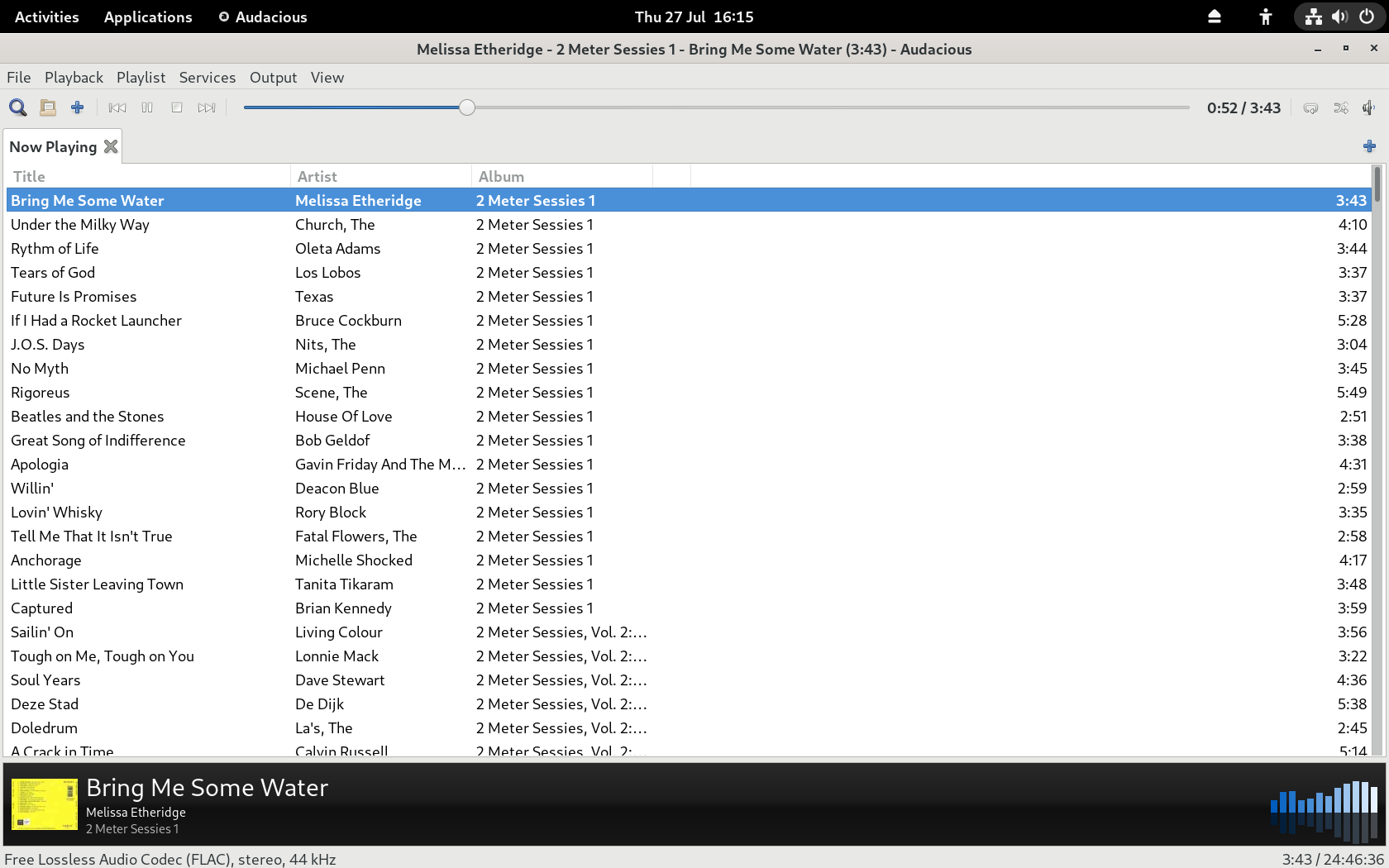Open the system network indicator
Image resolution: width=1389 pixels, height=868 pixels.
click(x=1313, y=17)
